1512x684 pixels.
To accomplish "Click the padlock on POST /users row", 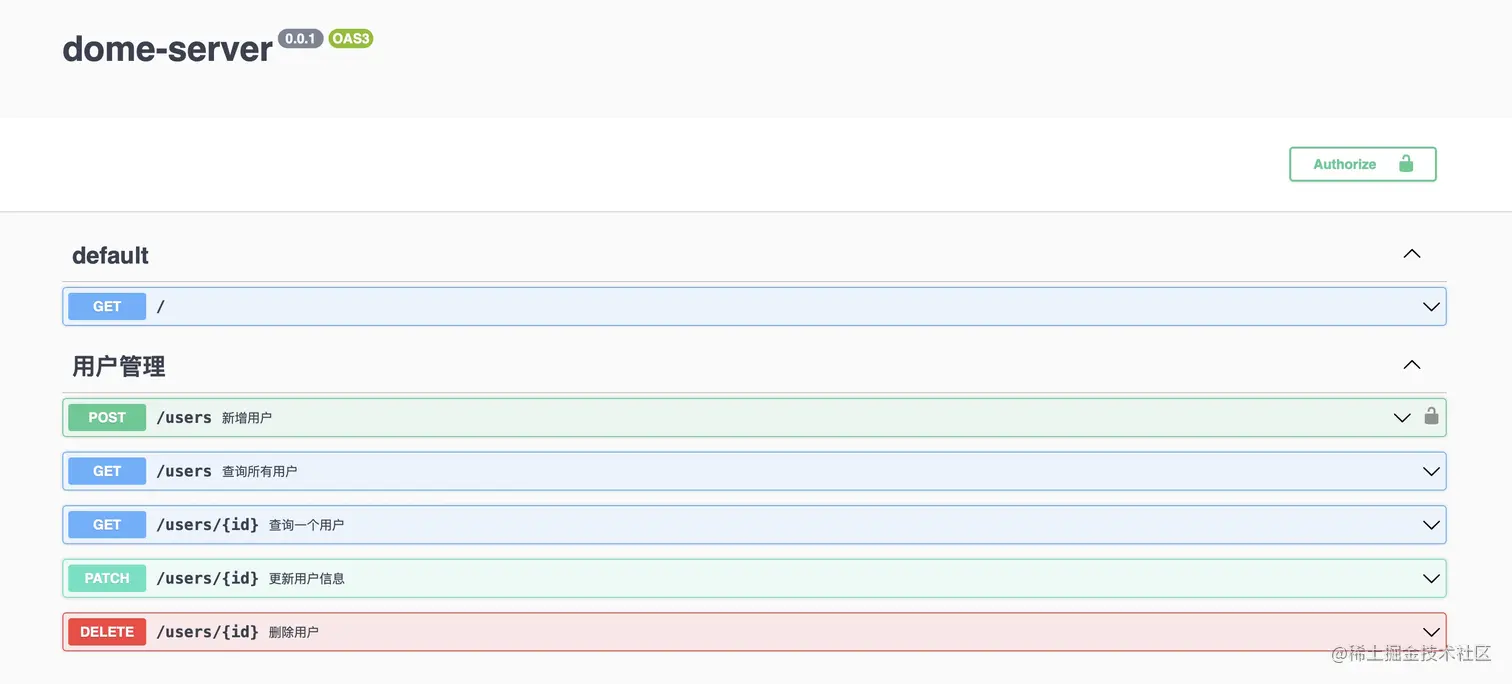I will [x=1431, y=416].
